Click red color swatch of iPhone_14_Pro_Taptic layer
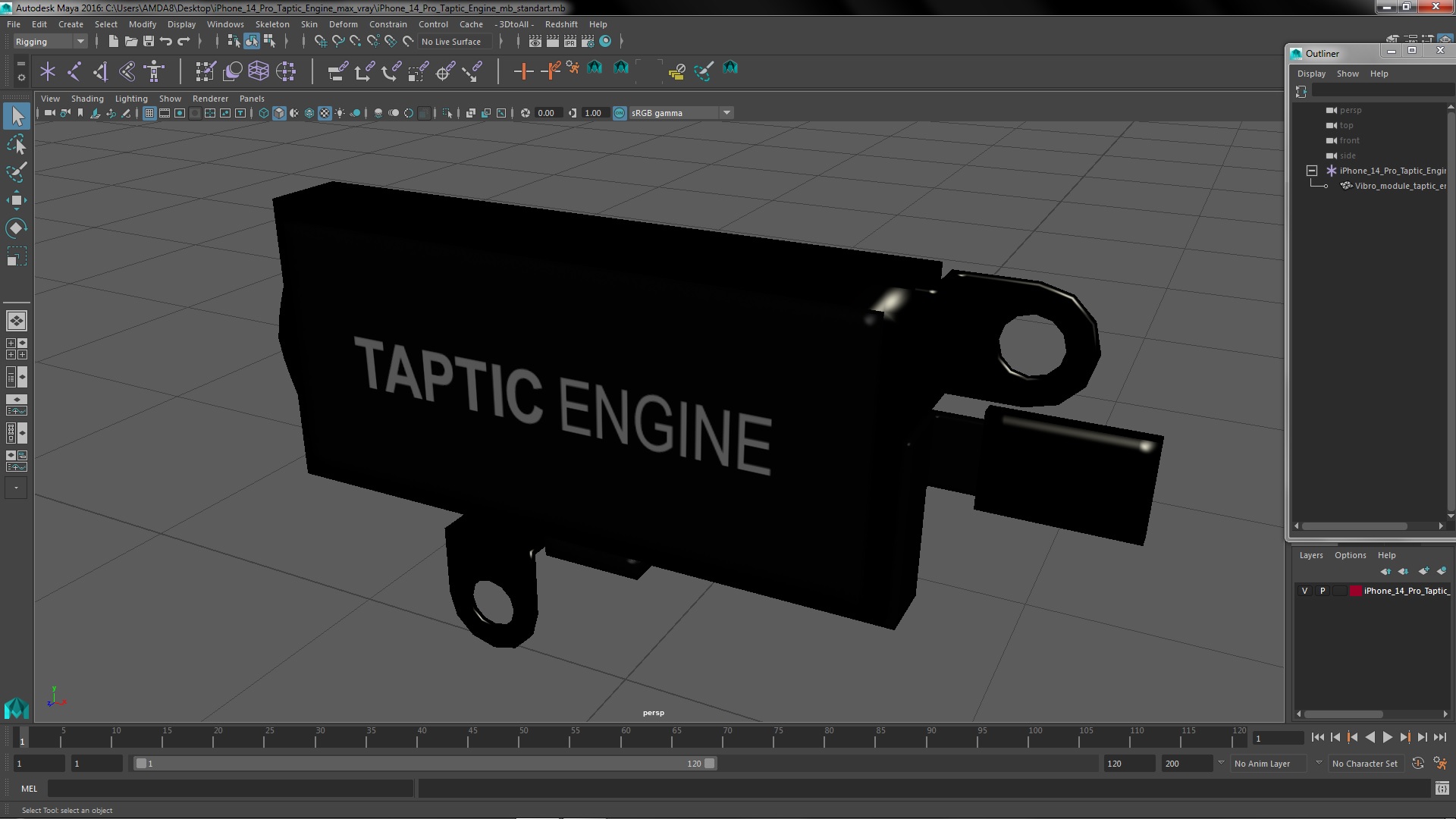 1355,591
